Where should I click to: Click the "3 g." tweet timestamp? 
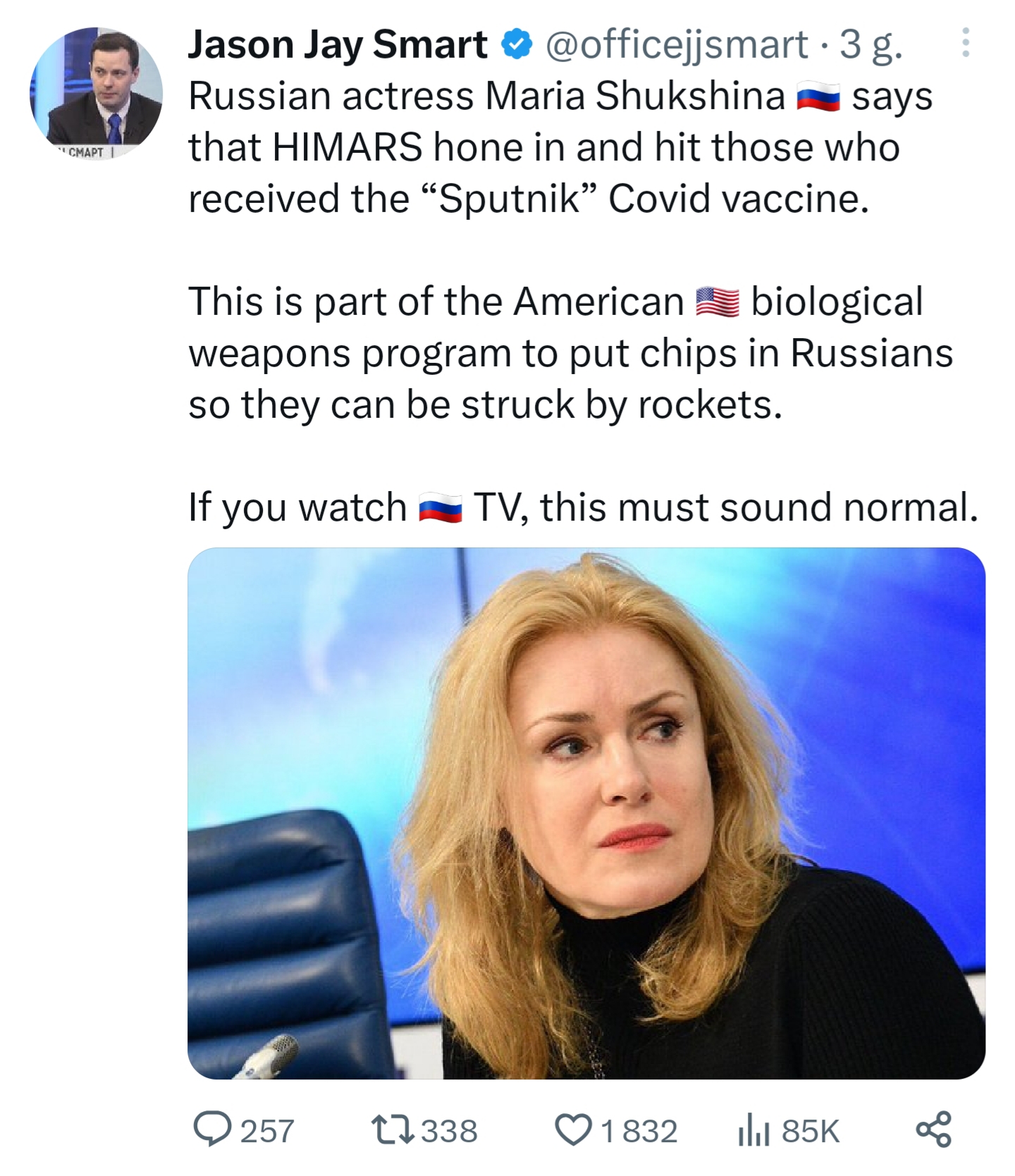coord(871,45)
